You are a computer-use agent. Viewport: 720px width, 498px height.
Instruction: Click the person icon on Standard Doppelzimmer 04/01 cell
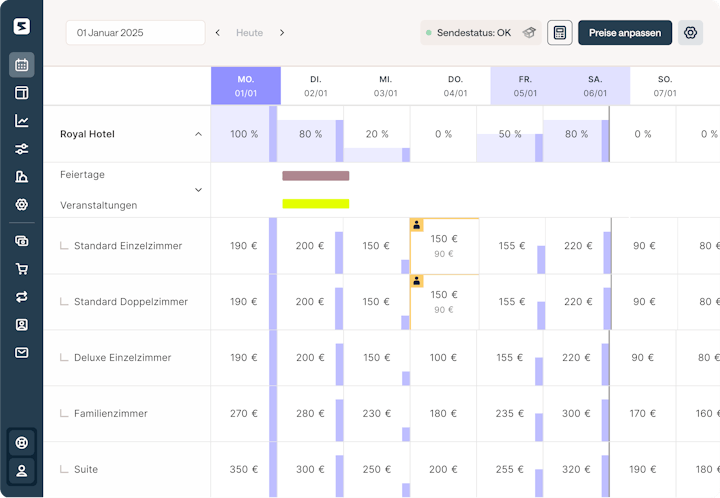pyautogui.click(x=416, y=281)
